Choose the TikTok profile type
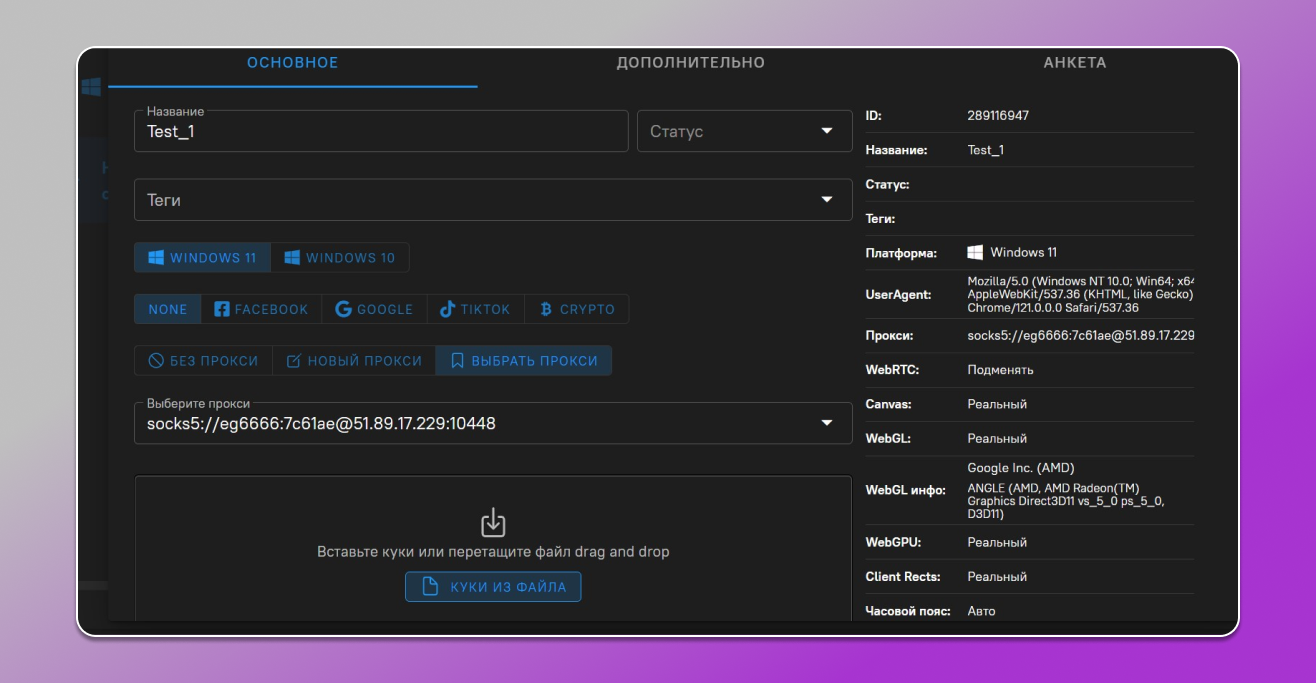This screenshot has width=1316, height=683. 475,310
